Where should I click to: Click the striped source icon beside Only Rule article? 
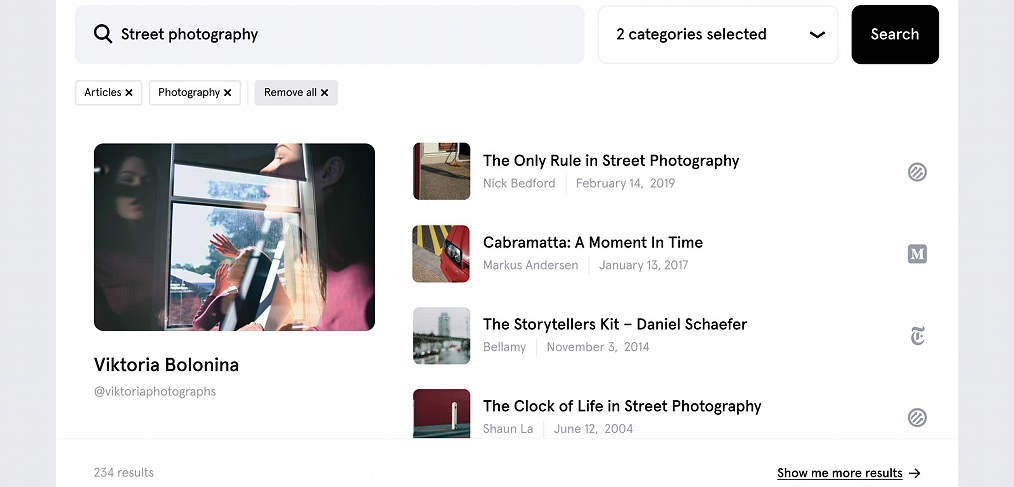pos(917,171)
